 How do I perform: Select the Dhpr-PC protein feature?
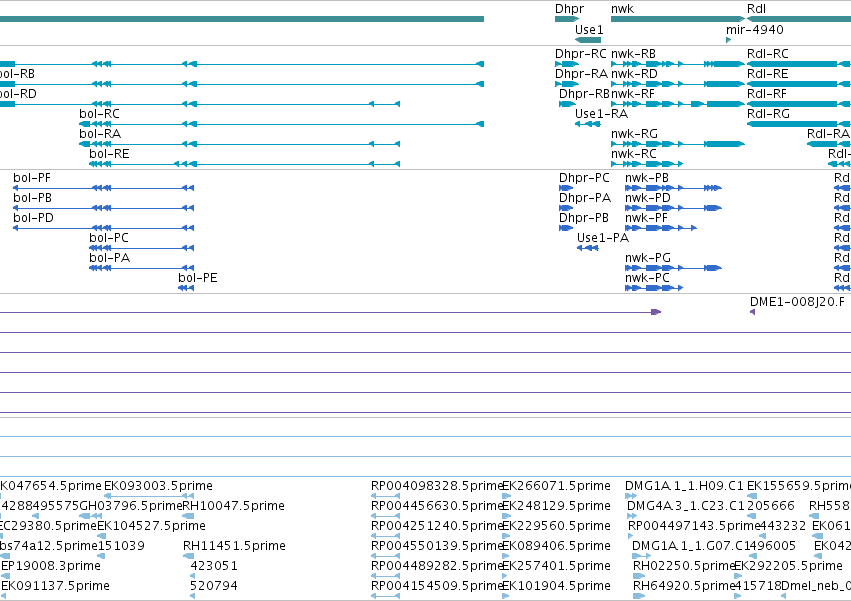(x=566, y=188)
